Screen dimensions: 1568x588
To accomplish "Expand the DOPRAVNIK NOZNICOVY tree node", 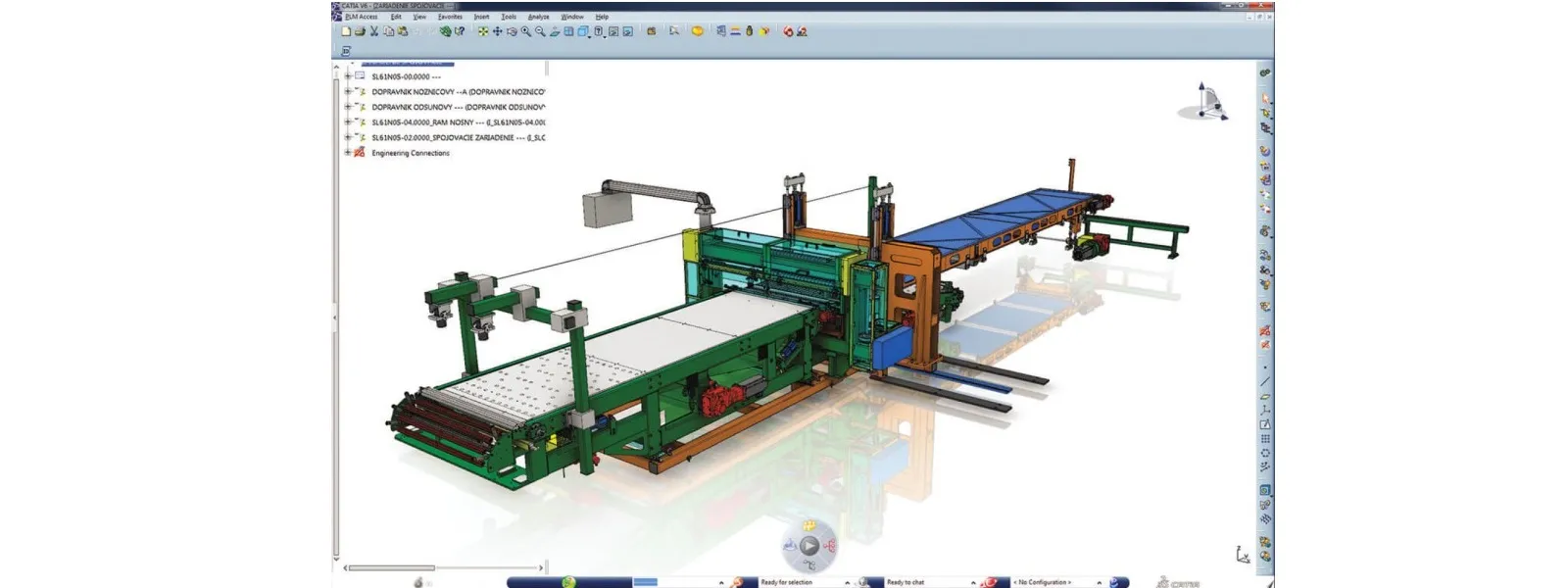I will [347, 91].
